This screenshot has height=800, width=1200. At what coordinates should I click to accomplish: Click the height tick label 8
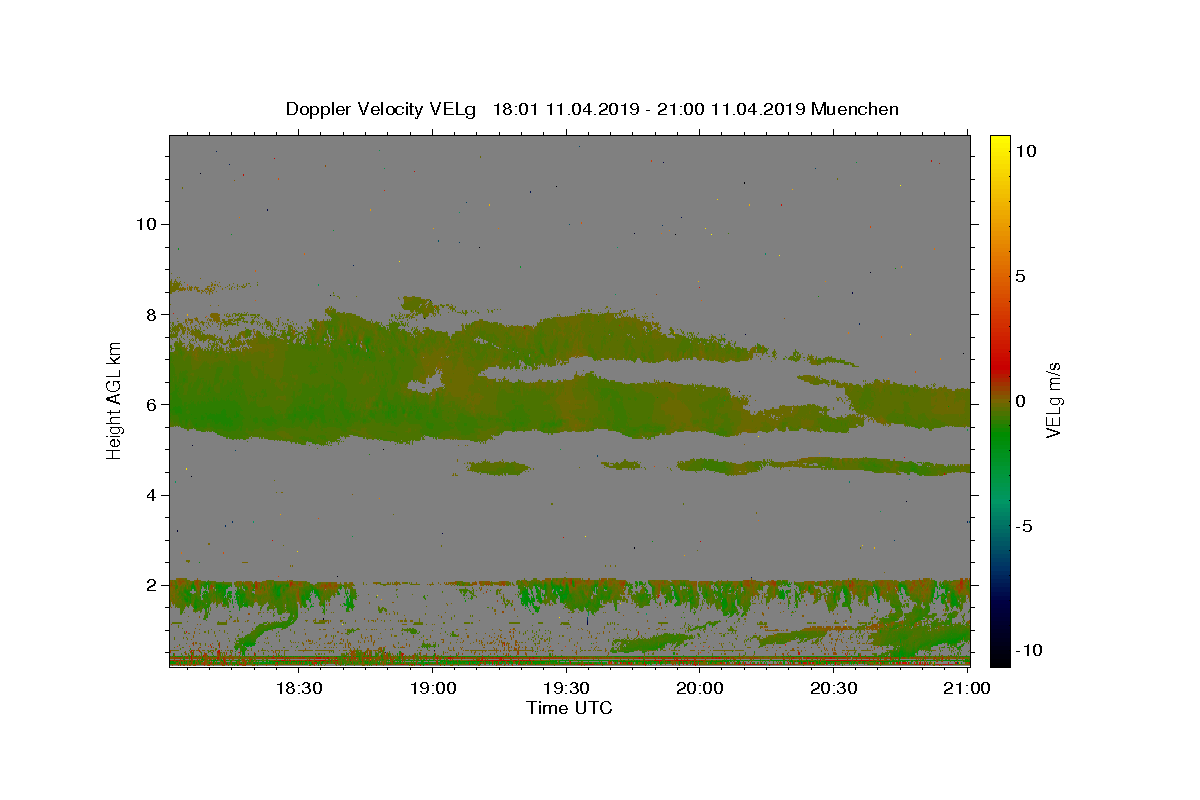[150, 314]
